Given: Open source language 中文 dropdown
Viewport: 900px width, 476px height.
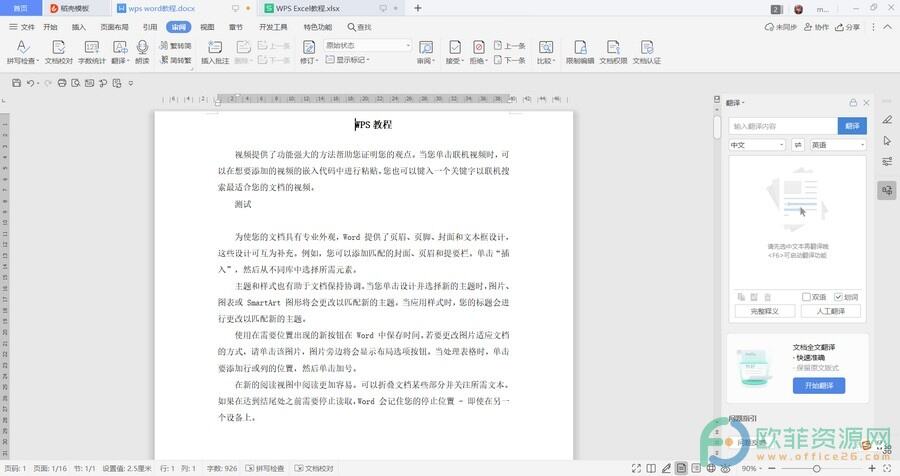Looking at the screenshot, I should (757, 145).
